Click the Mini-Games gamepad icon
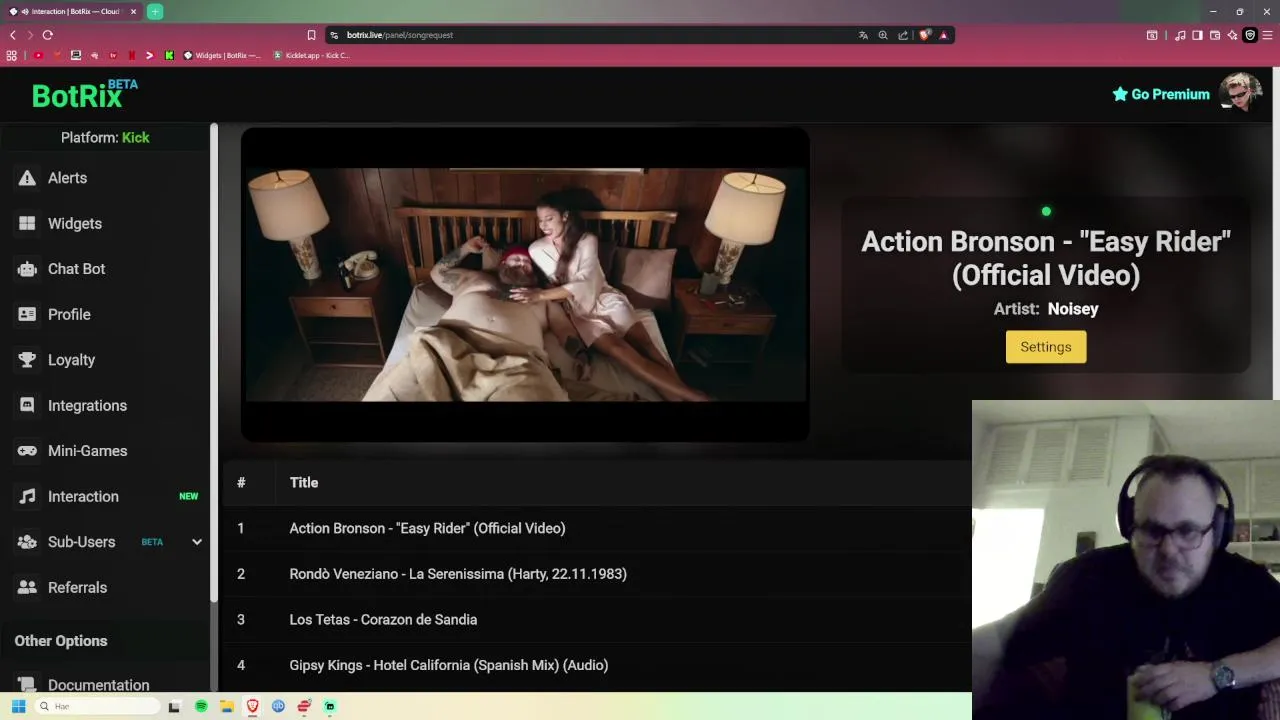1280x720 pixels. tap(27, 451)
